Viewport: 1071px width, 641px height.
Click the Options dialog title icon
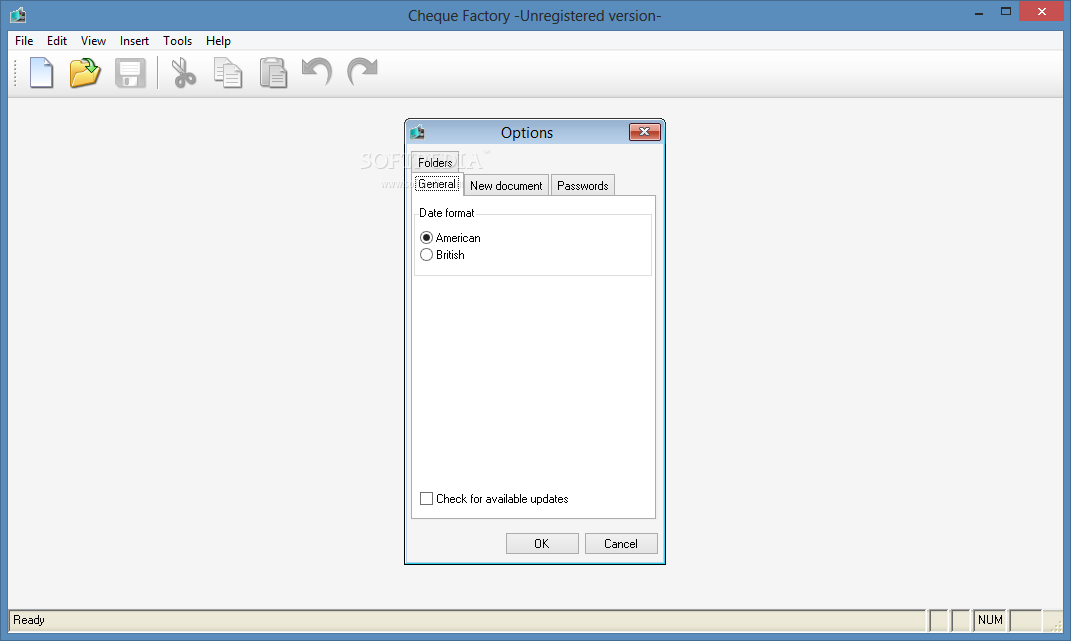coord(417,131)
